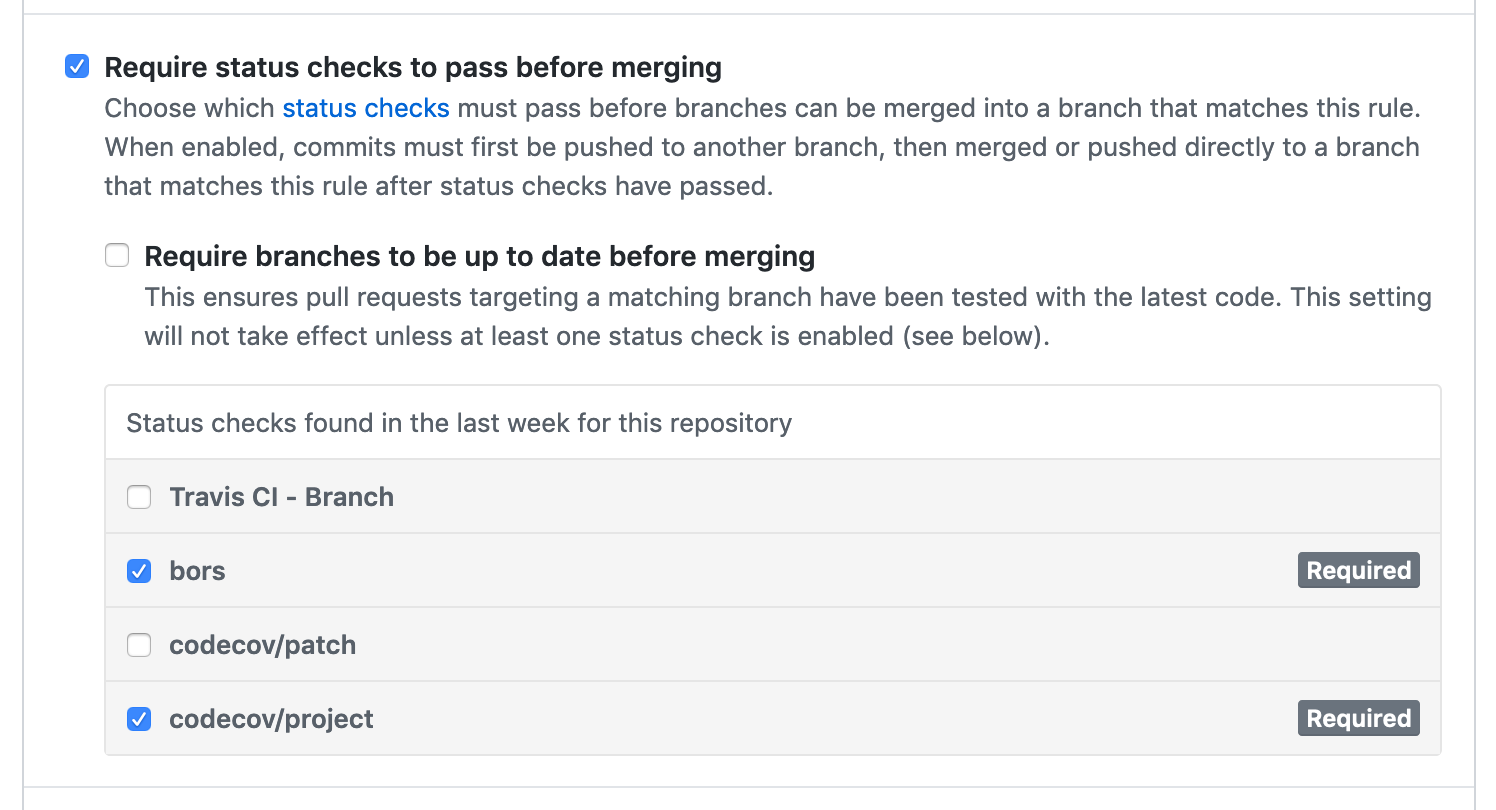The width and height of the screenshot is (1496, 810).
Task: Click the 'codecov/project' label text
Action: pos(272,719)
